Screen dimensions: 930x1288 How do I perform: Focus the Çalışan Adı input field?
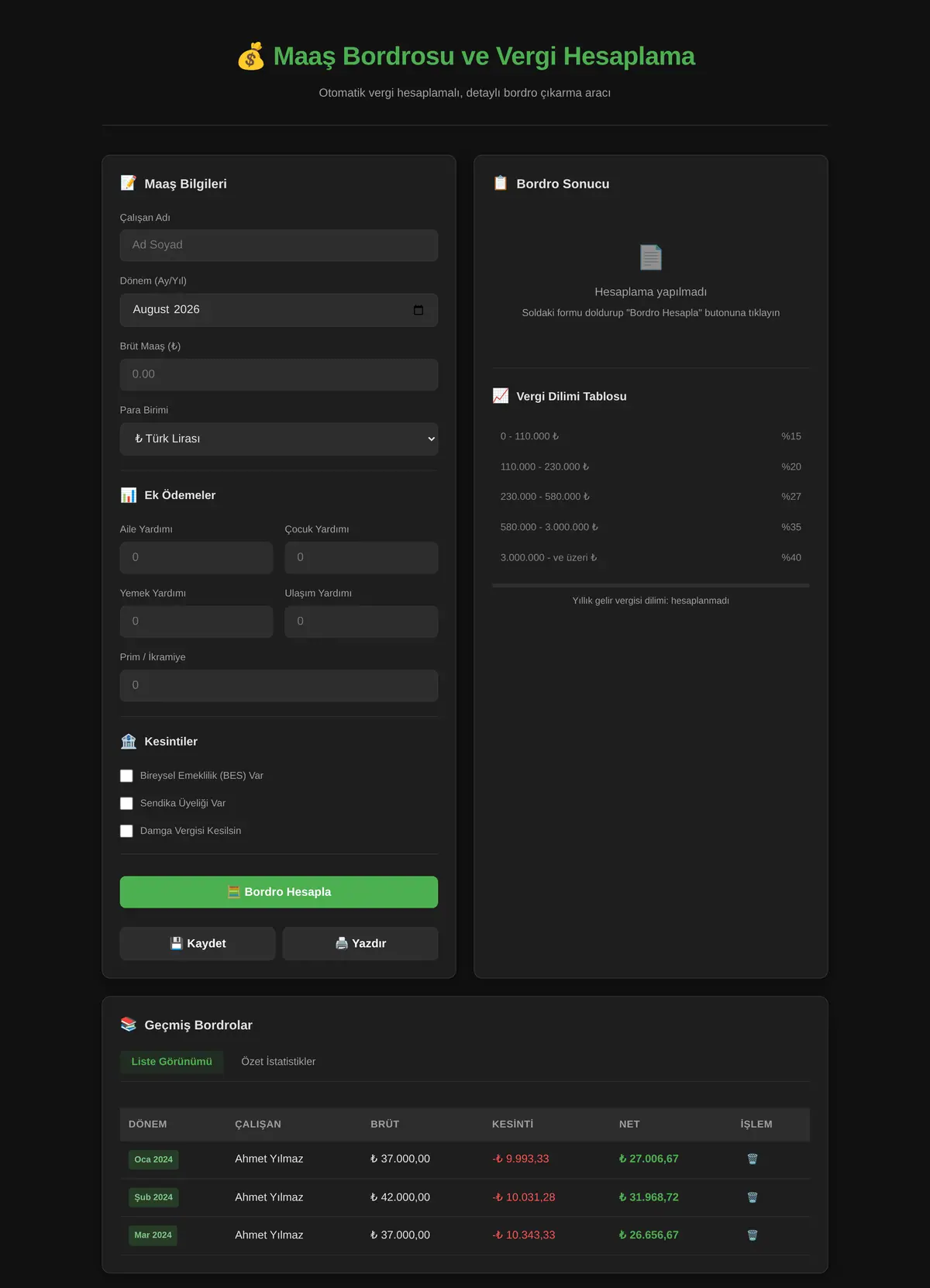tap(279, 245)
